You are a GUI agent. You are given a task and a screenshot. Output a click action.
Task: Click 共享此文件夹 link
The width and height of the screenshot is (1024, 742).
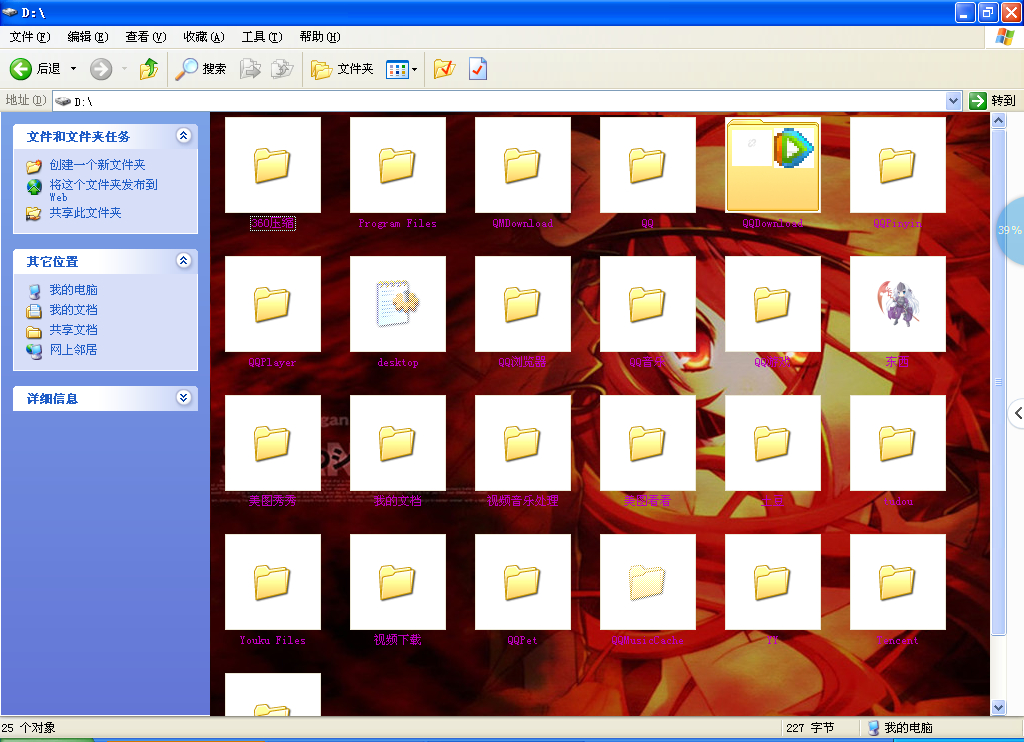pos(86,212)
